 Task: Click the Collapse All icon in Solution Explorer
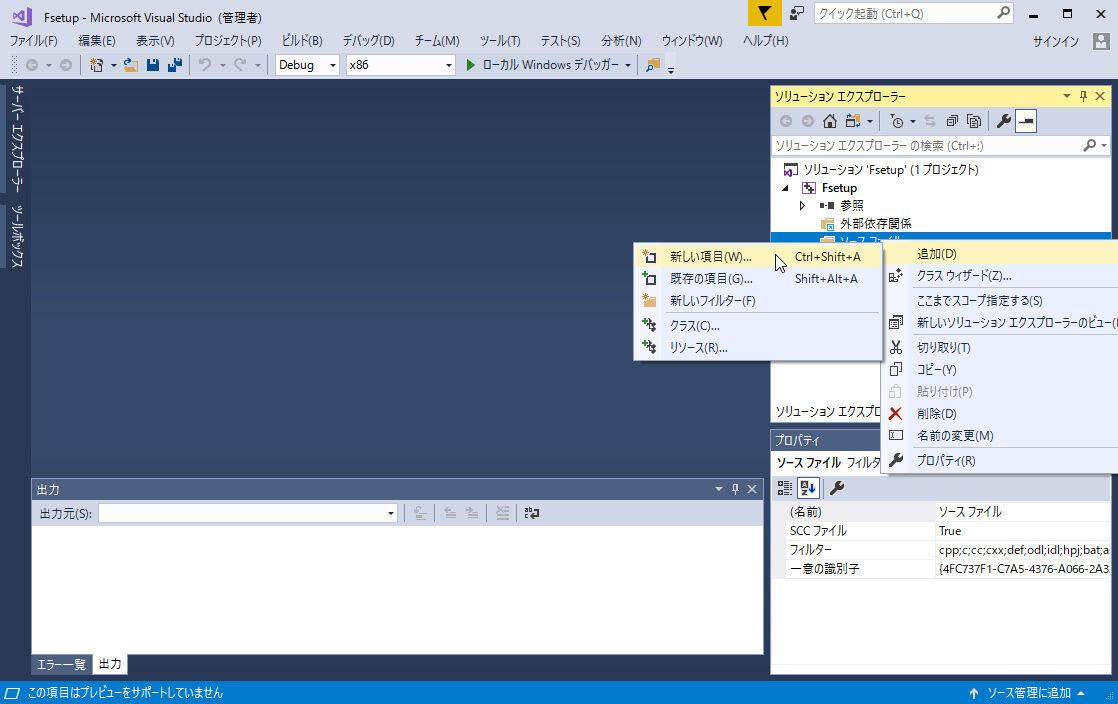click(x=952, y=121)
